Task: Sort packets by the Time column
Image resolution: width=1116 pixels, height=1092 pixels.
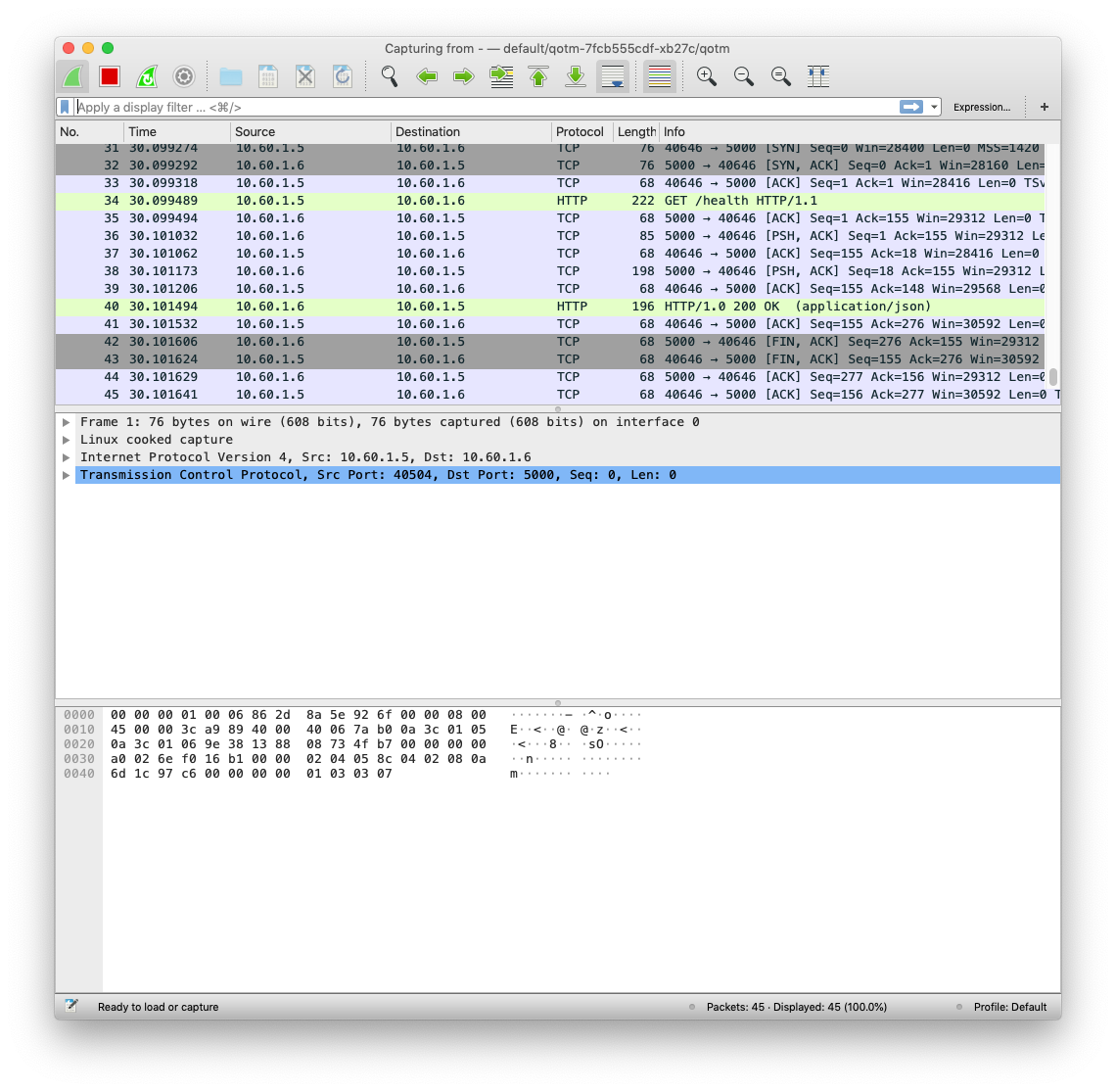Action: (x=177, y=131)
